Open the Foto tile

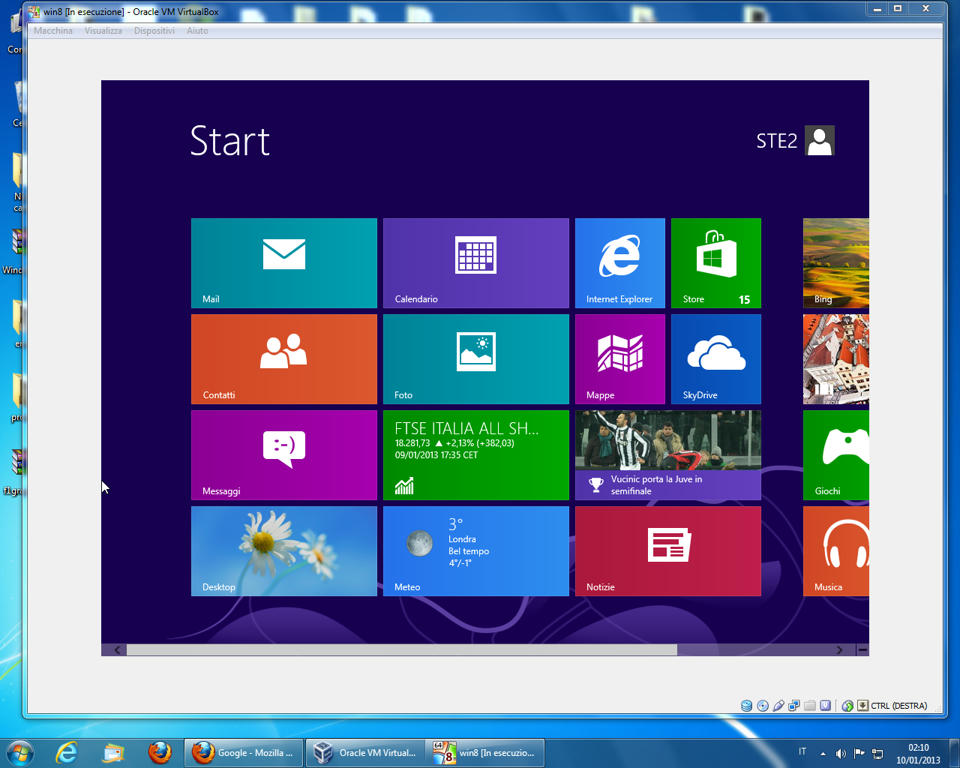pos(476,359)
